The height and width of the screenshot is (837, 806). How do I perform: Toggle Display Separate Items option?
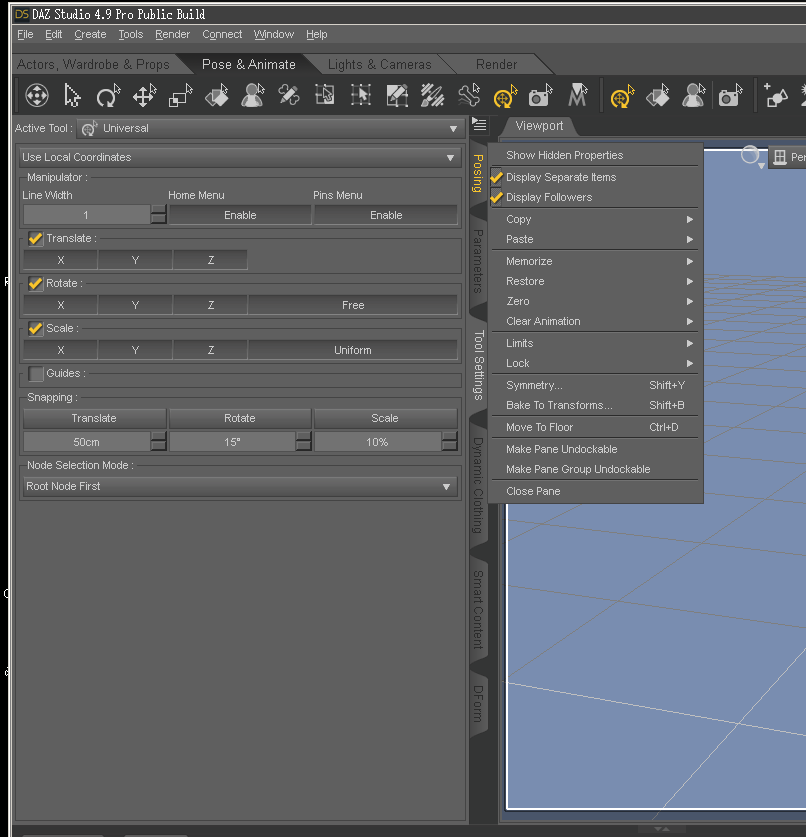(594, 177)
